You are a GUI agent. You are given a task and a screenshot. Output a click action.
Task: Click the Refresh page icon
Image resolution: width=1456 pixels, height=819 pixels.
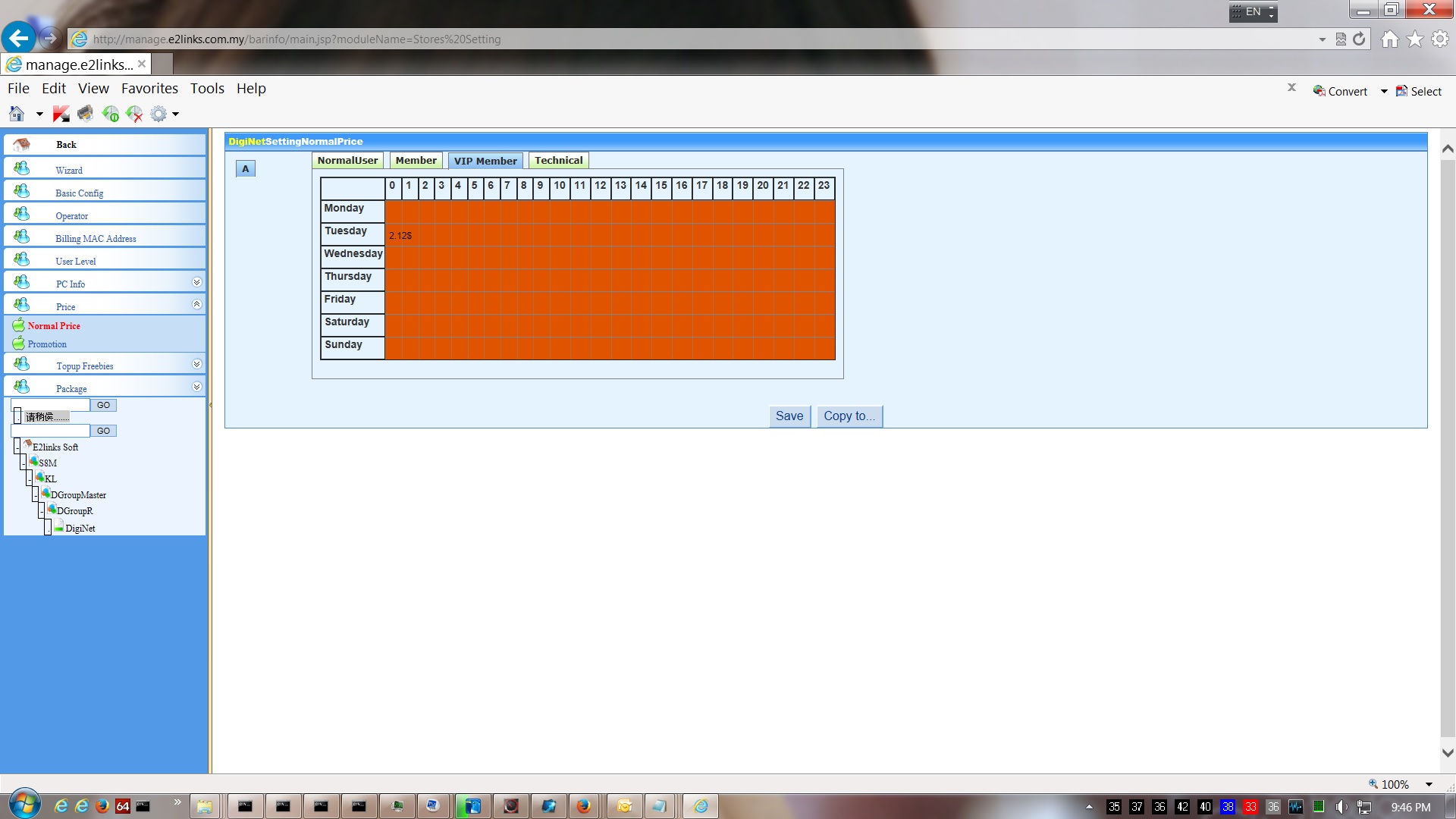[x=1359, y=39]
